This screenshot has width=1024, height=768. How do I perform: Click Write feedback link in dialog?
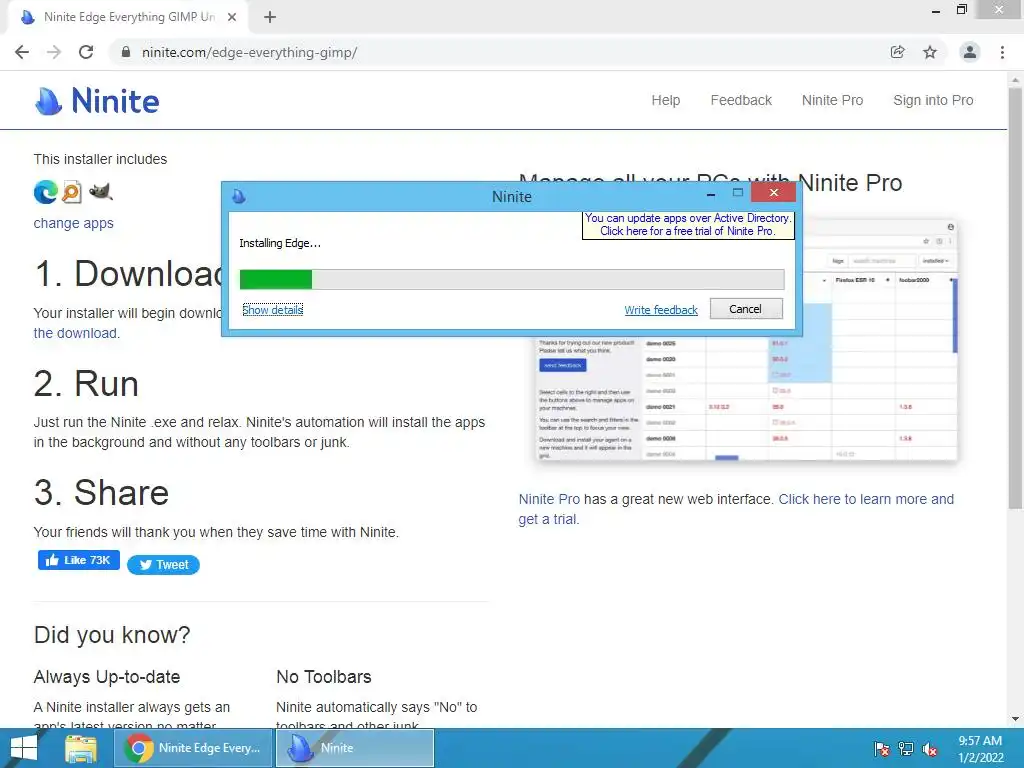click(661, 310)
